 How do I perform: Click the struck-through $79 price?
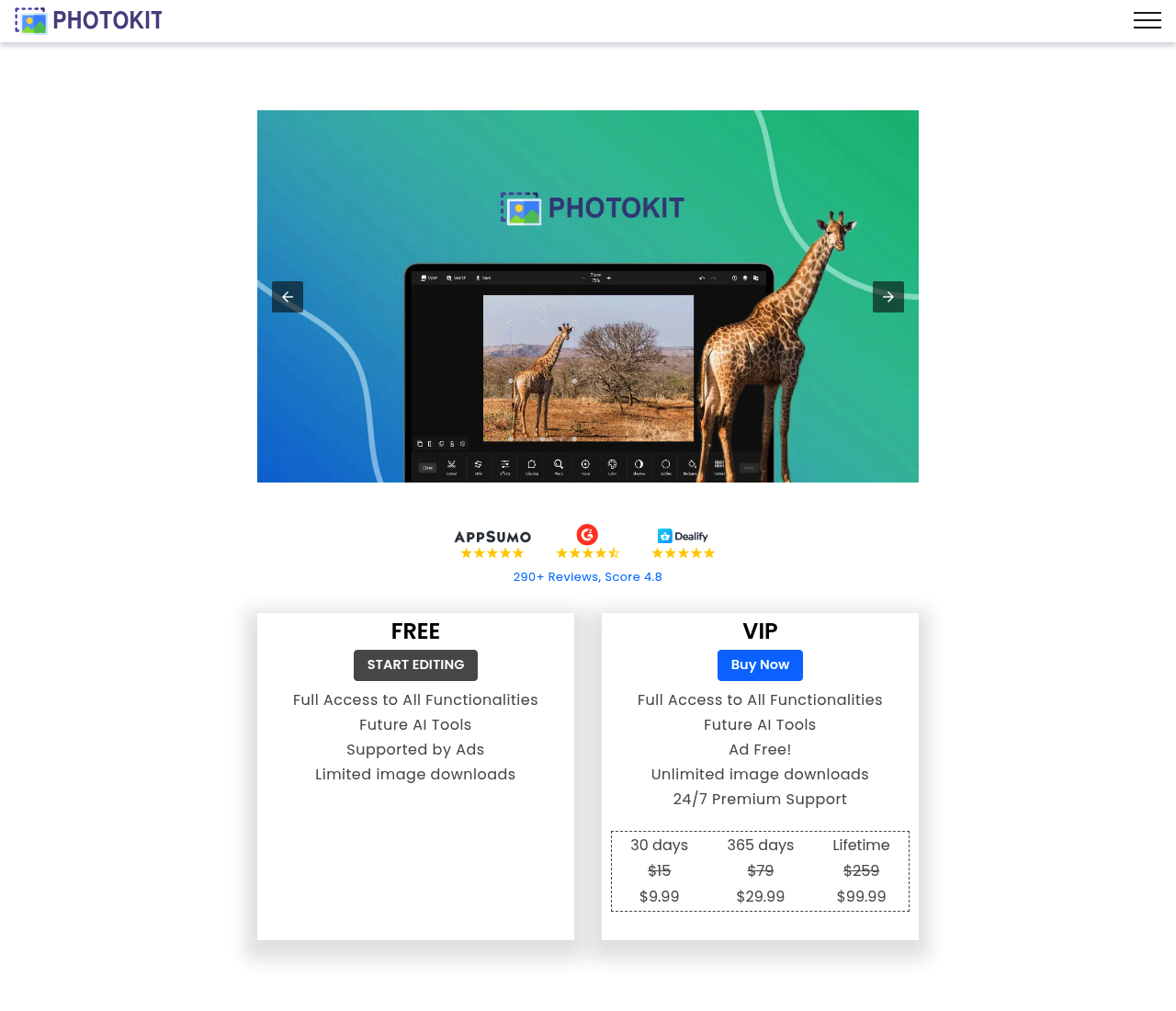click(761, 870)
